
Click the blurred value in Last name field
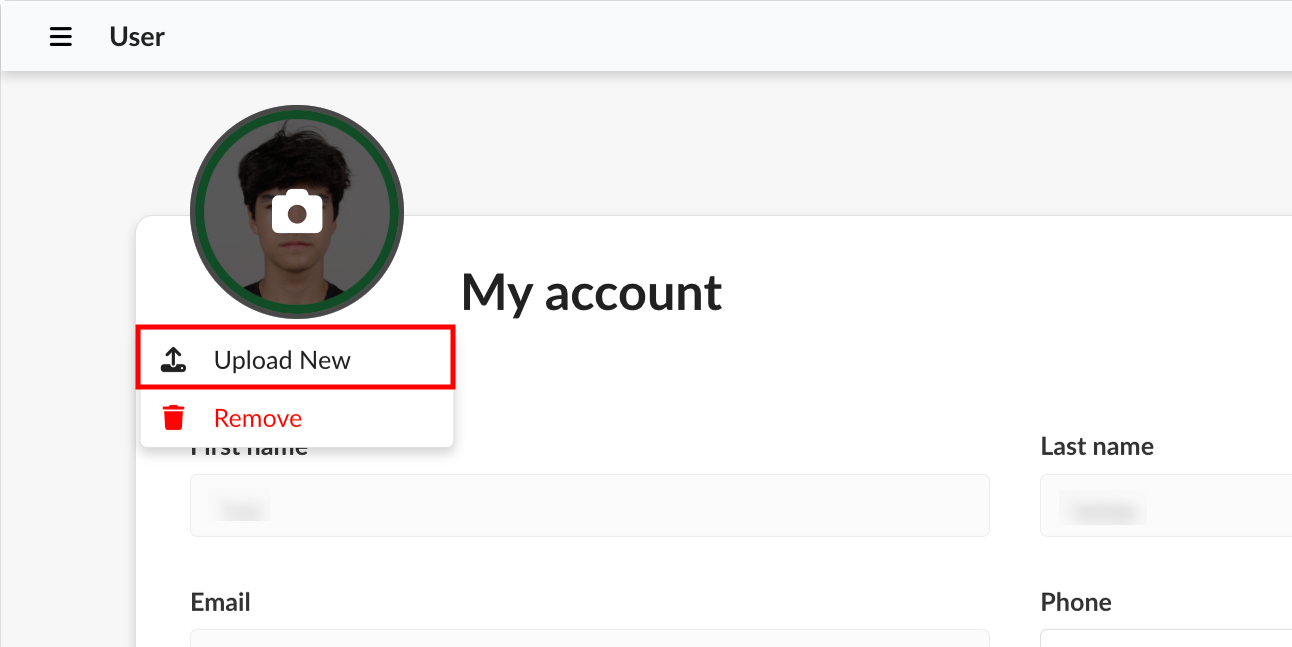click(x=1103, y=510)
